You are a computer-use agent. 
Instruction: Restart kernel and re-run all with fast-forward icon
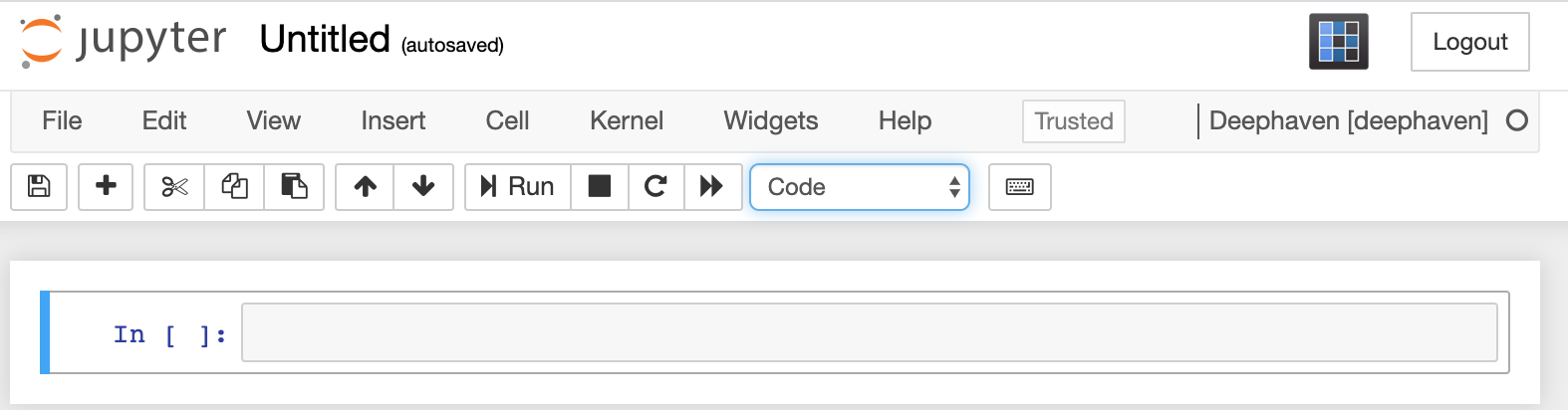[x=712, y=187]
